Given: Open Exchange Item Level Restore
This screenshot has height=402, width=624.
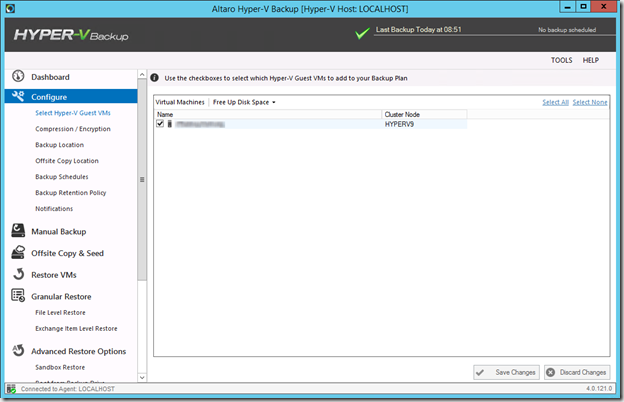Looking at the screenshot, I should point(76,328).
